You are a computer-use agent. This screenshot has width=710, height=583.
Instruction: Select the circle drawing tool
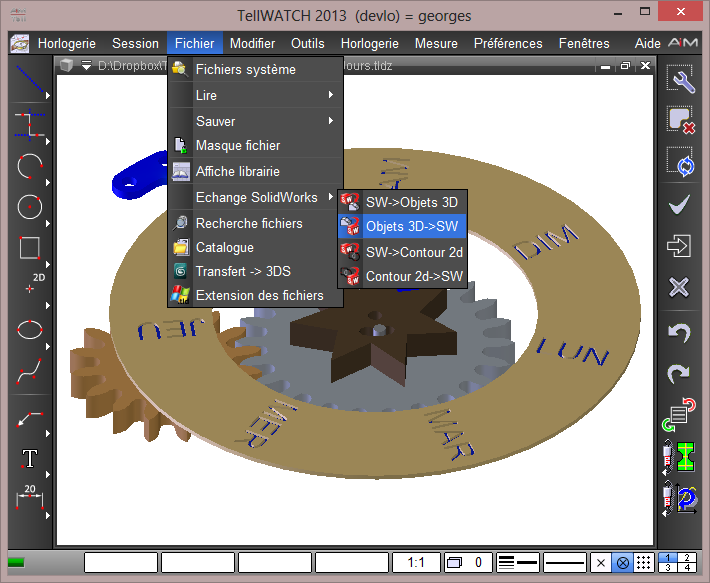[30, 207]
